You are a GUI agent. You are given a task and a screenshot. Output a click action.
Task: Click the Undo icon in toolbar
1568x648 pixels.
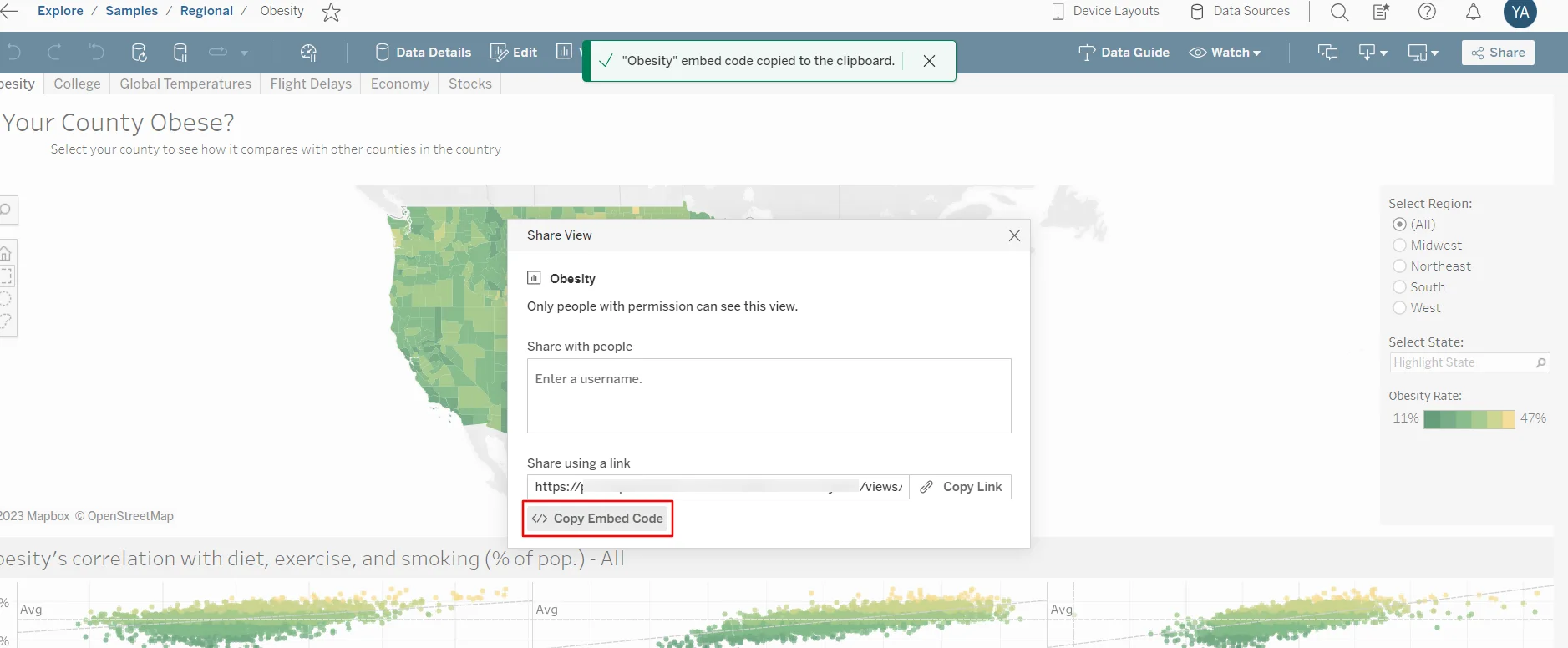[x=13, y=53]
